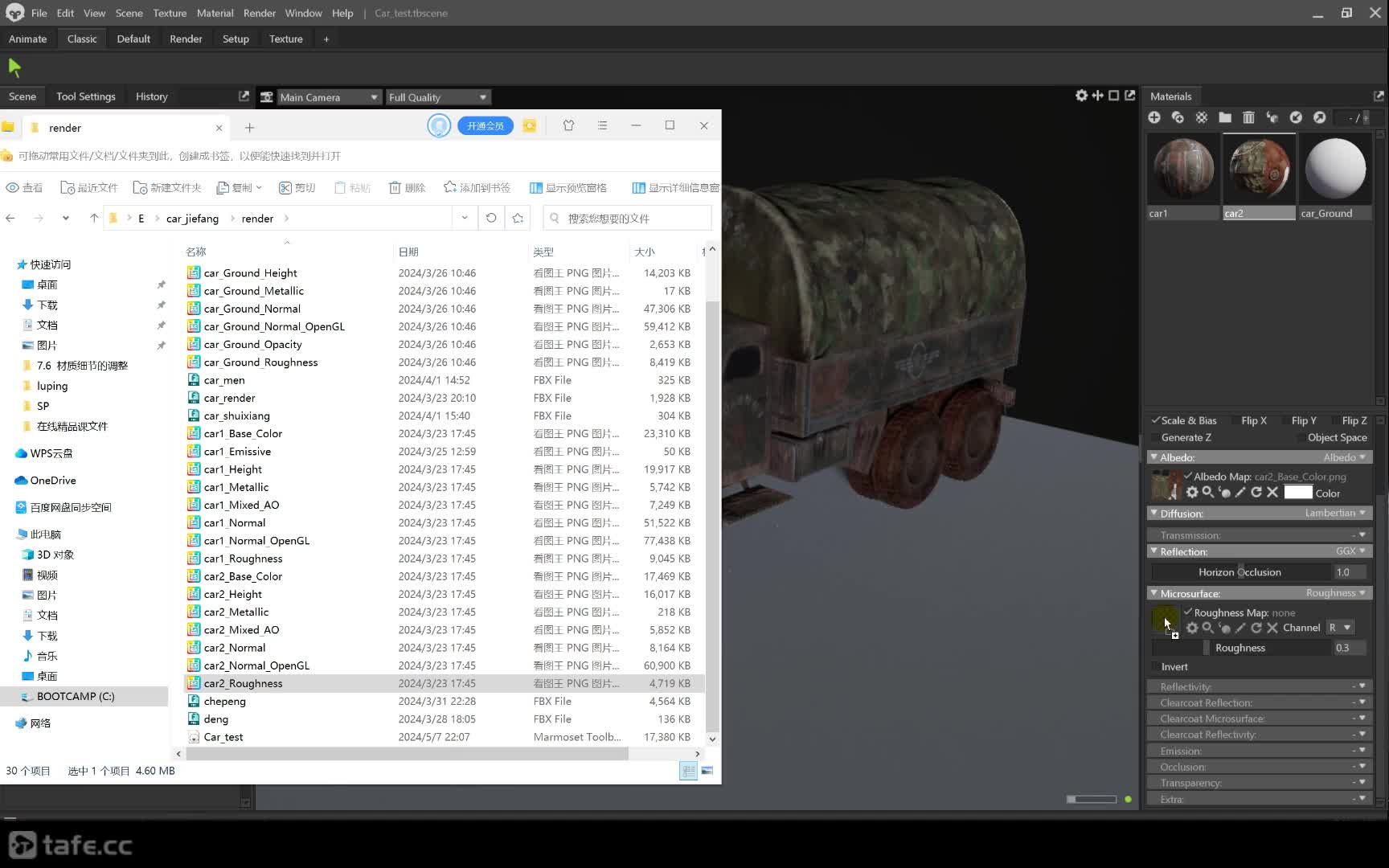Toggle Albedo Map checkbox

[x=1188, y=476]
